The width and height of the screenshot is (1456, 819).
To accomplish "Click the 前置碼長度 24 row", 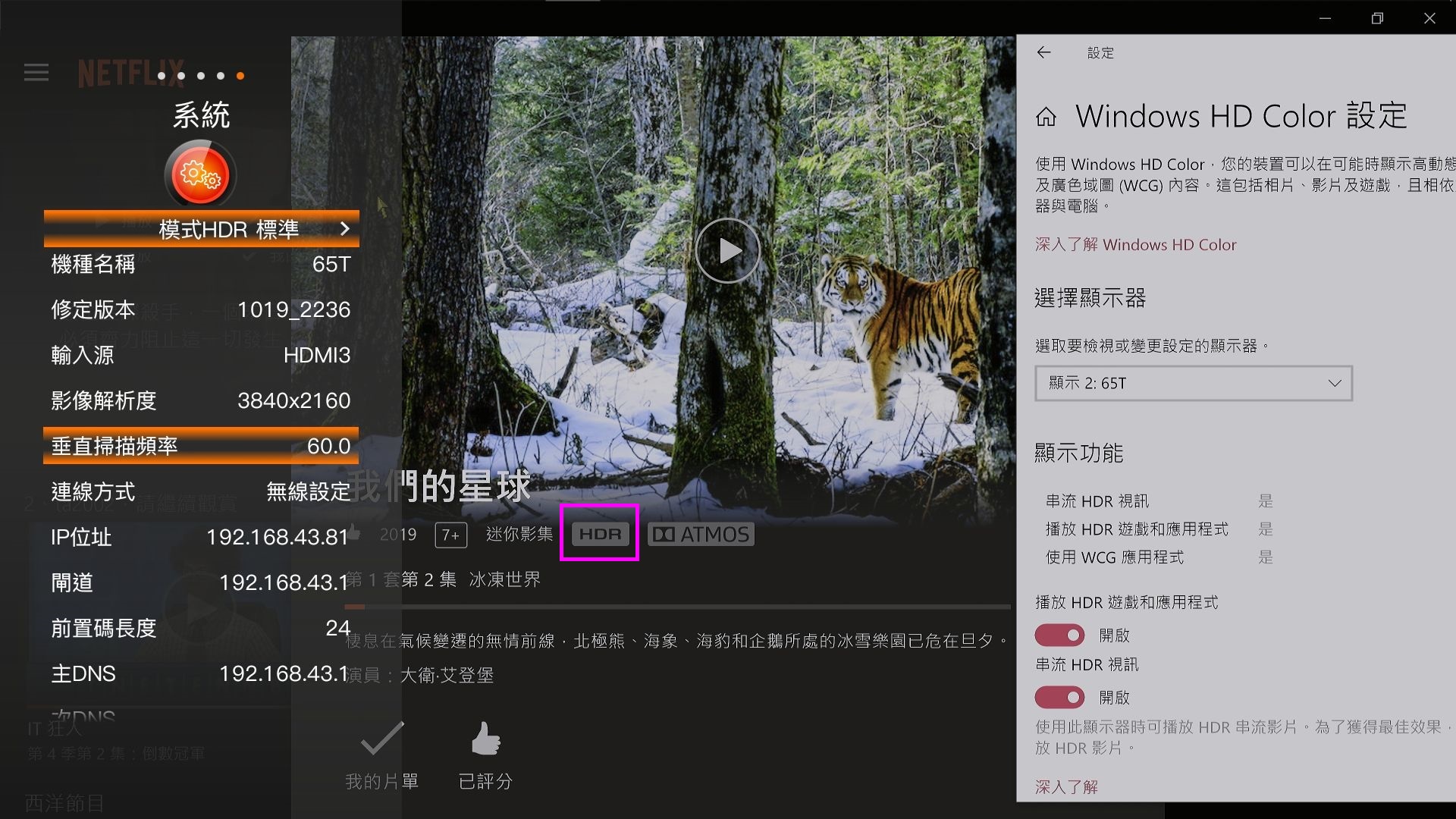I will (x=201, y=628).
